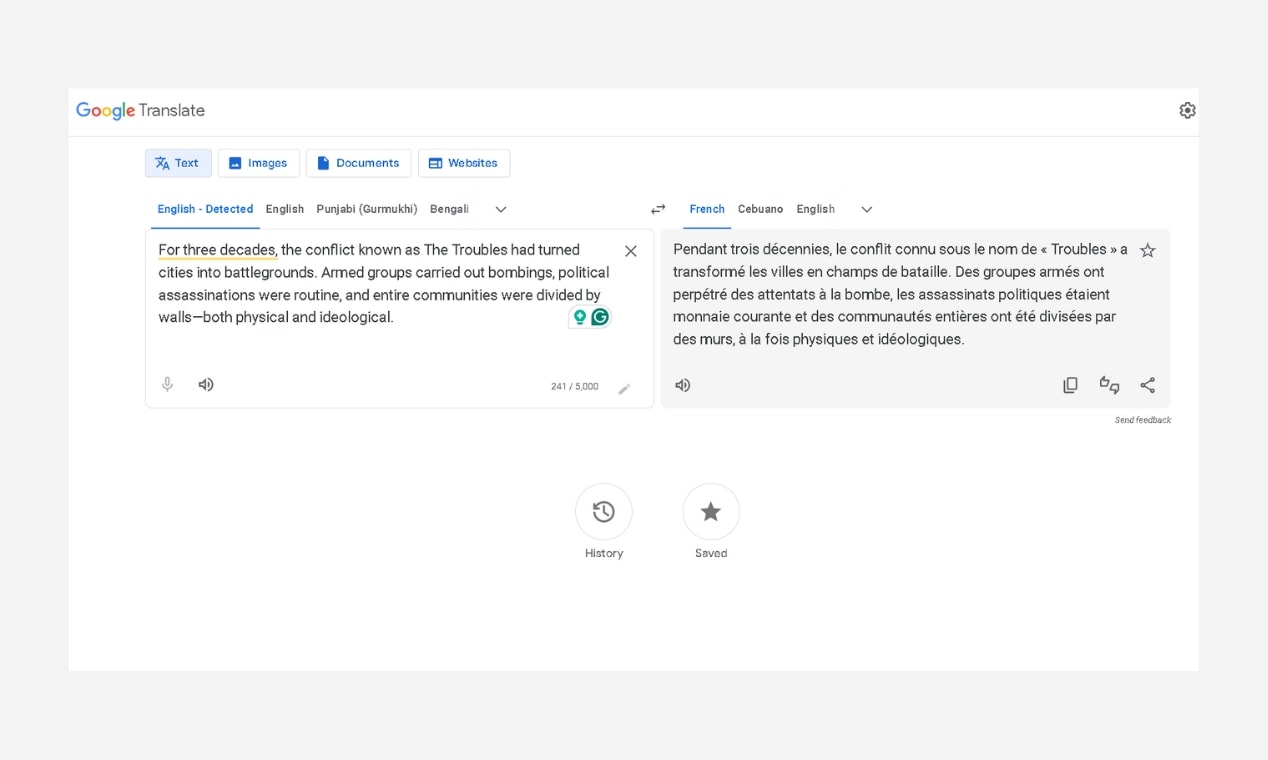Choose Bengali as source language
The image size is (1268, 760).
click(449, 209)
